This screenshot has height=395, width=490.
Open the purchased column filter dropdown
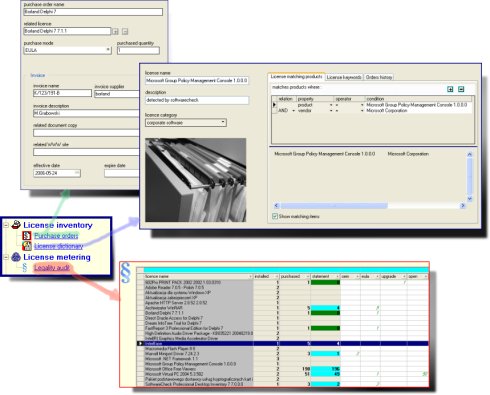click(307, 277)
